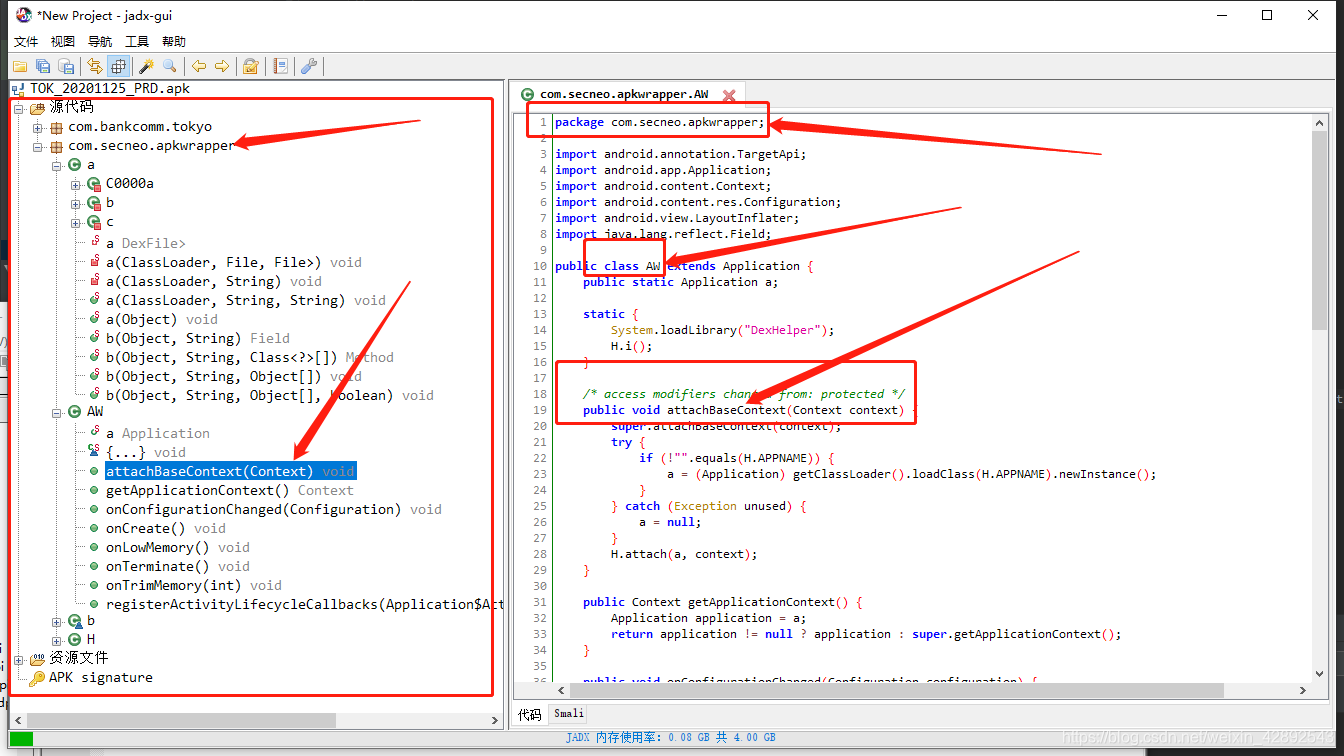The image size is (1344, 756).
Task: Click the export as Gradle project icon
Action: (x=66, y=66)
